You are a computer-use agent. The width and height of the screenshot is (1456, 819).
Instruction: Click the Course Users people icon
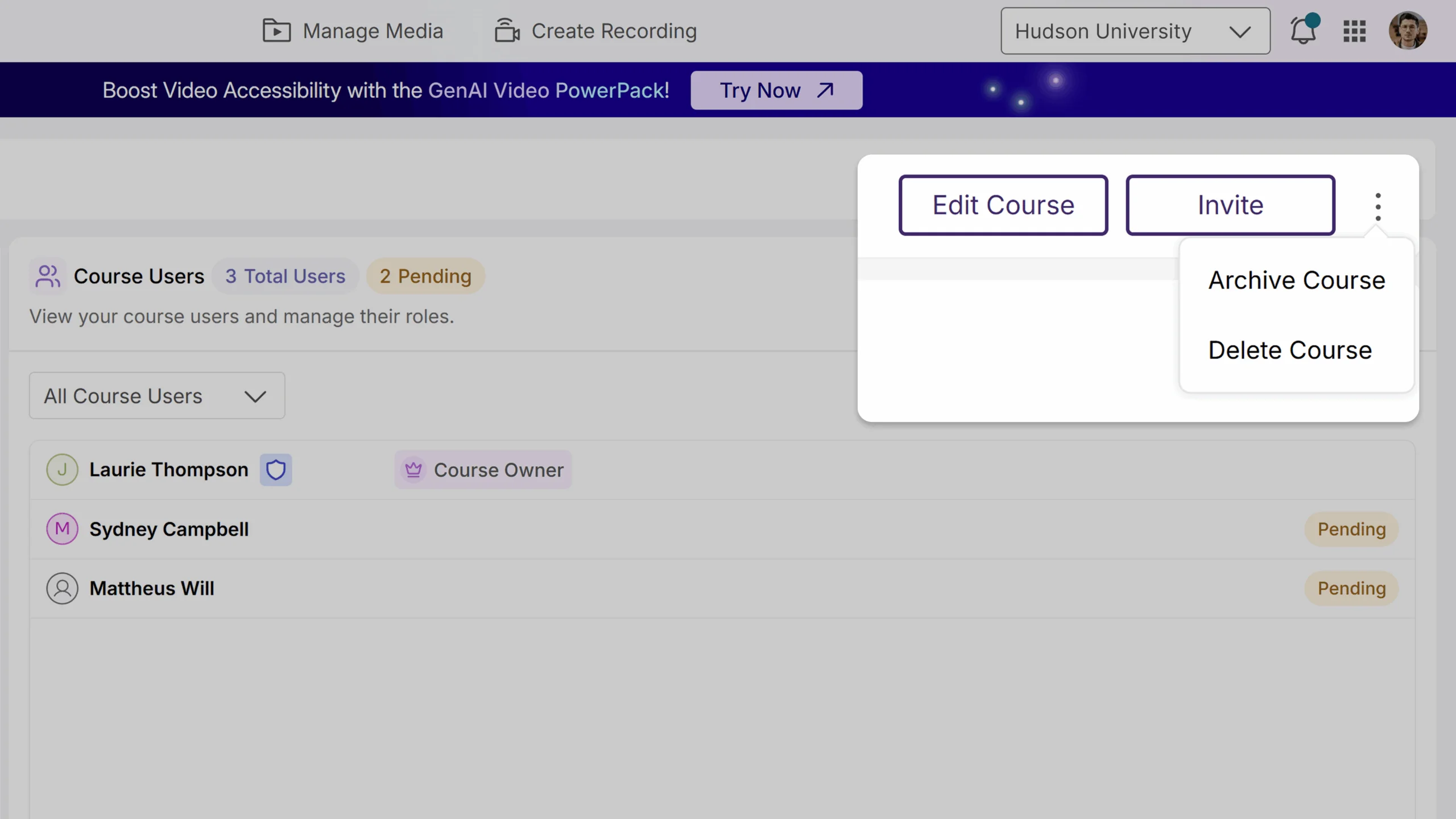click(x=48, y=276)
